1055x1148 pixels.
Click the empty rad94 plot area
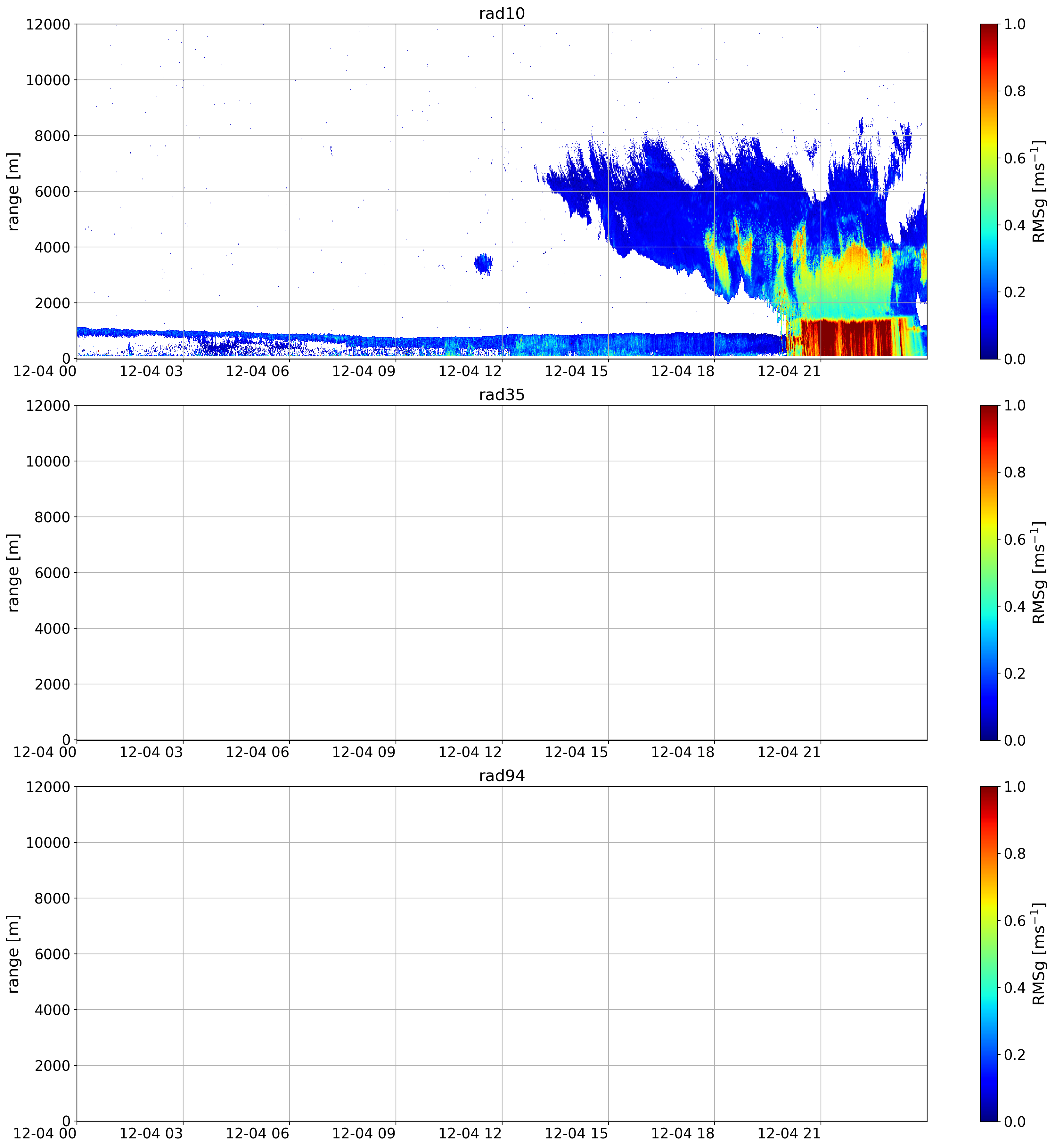click(501, 954)
